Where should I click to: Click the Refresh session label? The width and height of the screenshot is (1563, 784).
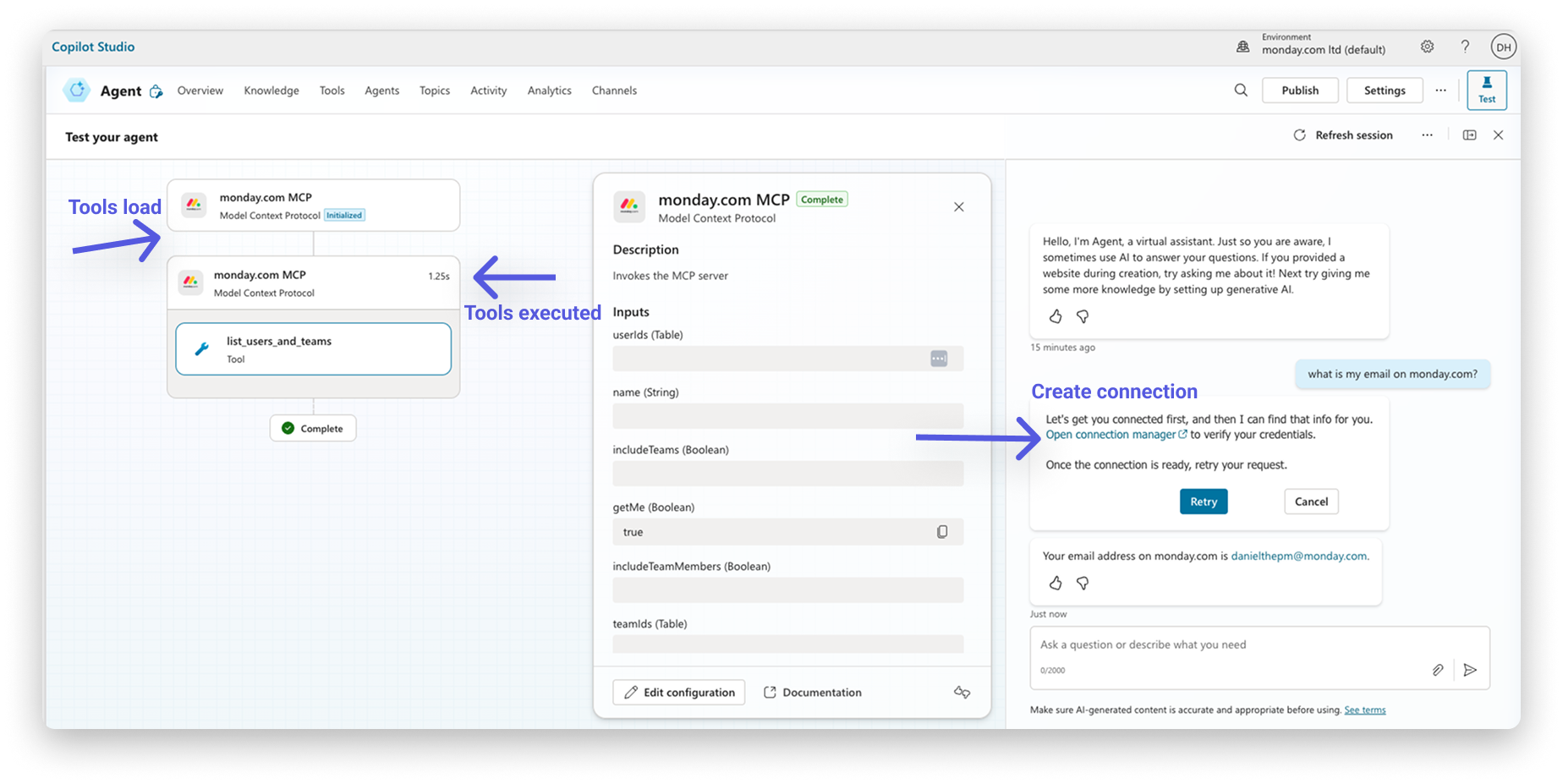(x=1354, y=135)
